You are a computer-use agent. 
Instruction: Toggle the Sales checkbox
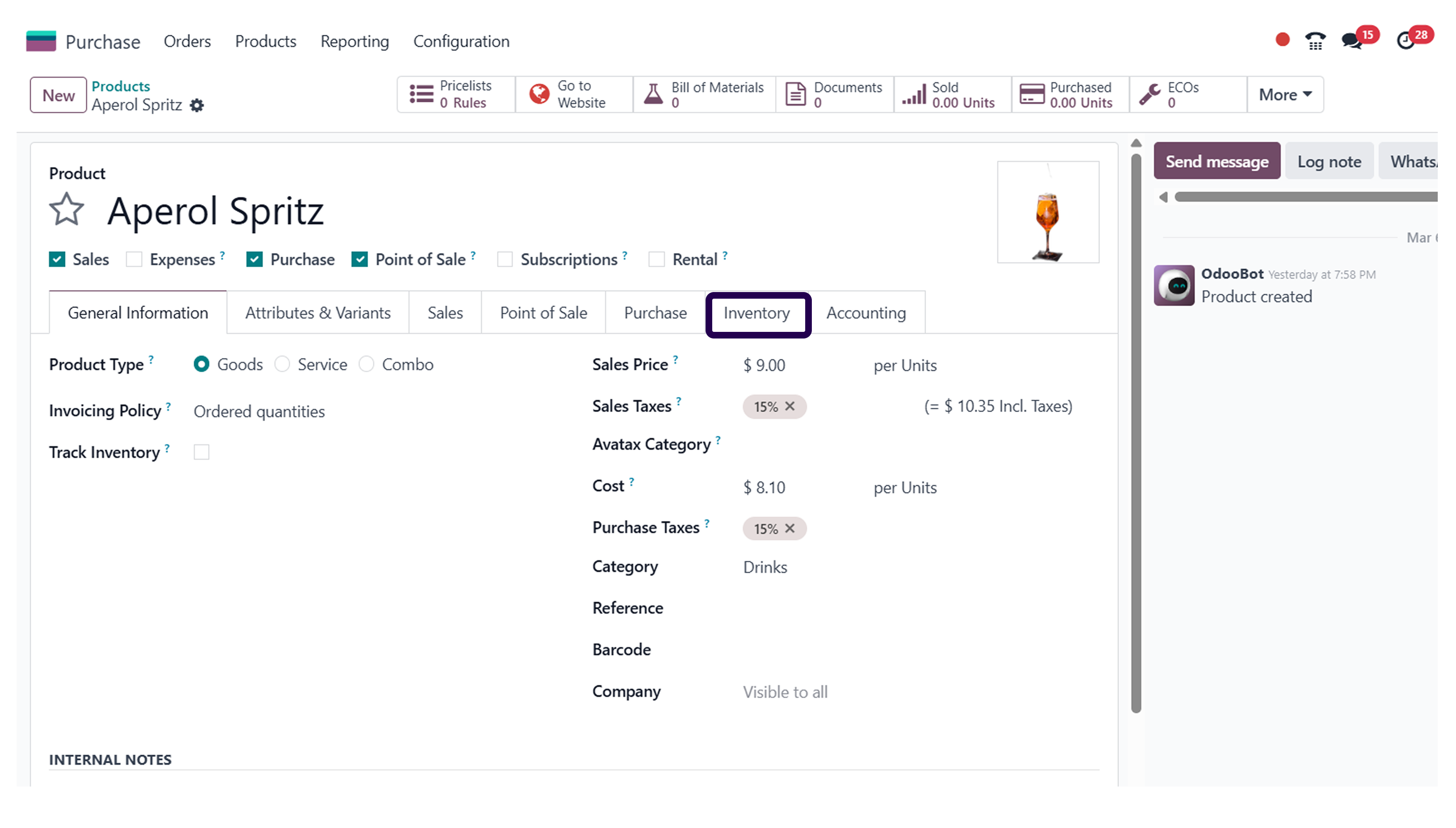[x=57, y=260]
